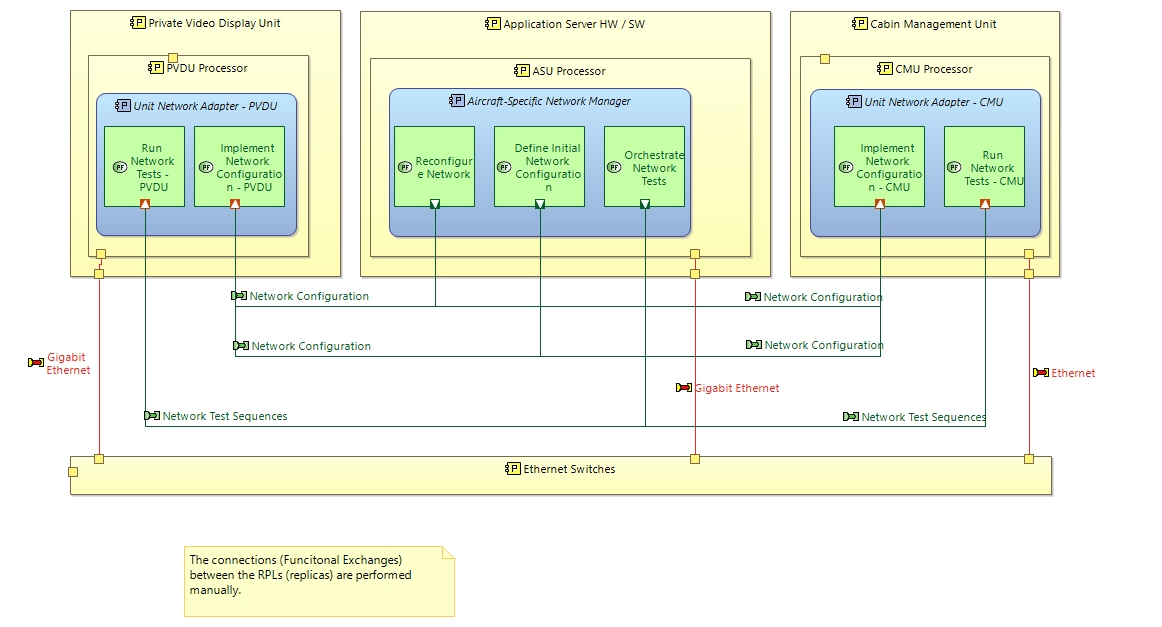Select the Define Initial Network Configuration function
1162x627 pixels.
pos(540,165)
